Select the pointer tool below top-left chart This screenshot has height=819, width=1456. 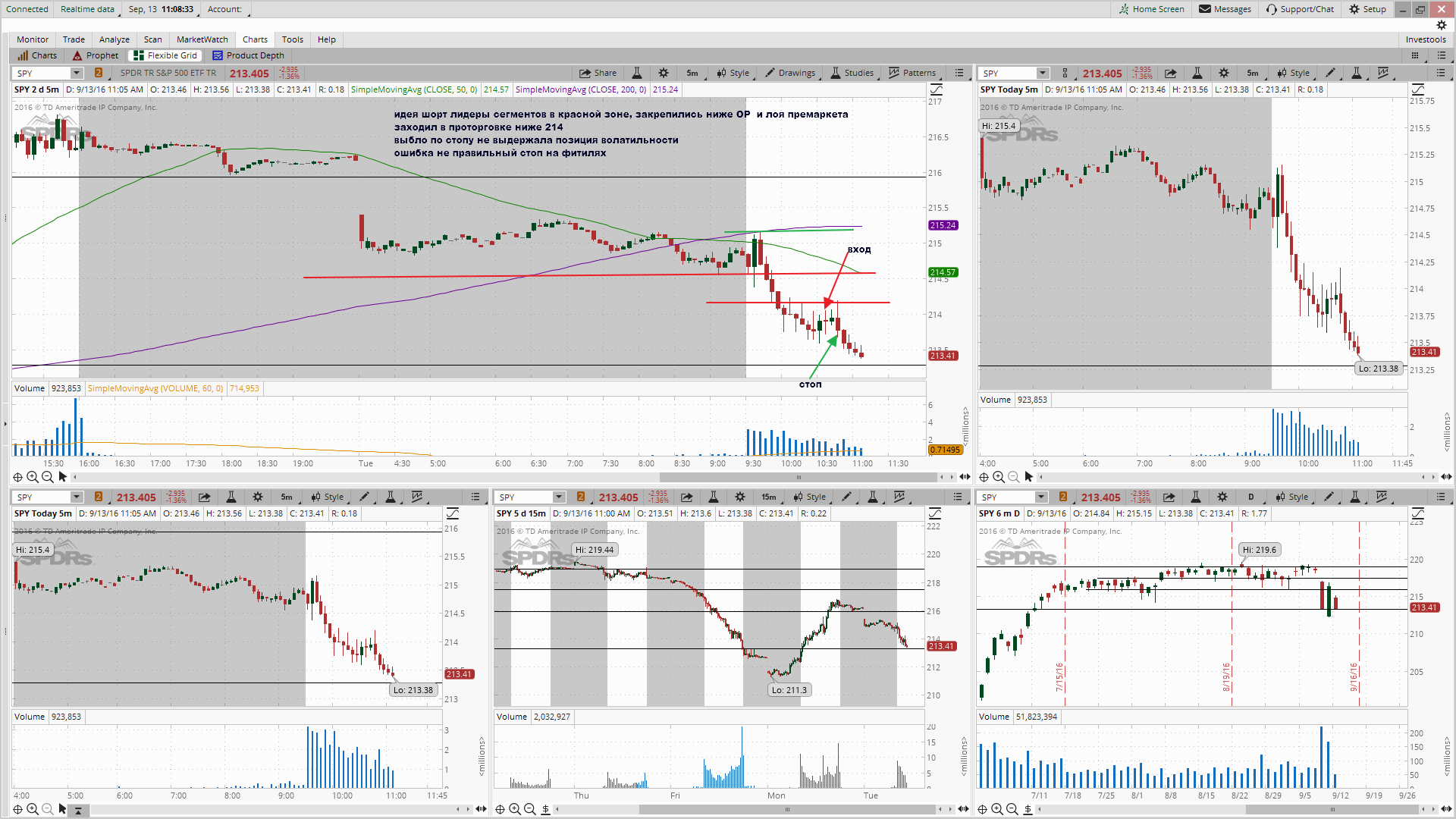pos(63,477)
